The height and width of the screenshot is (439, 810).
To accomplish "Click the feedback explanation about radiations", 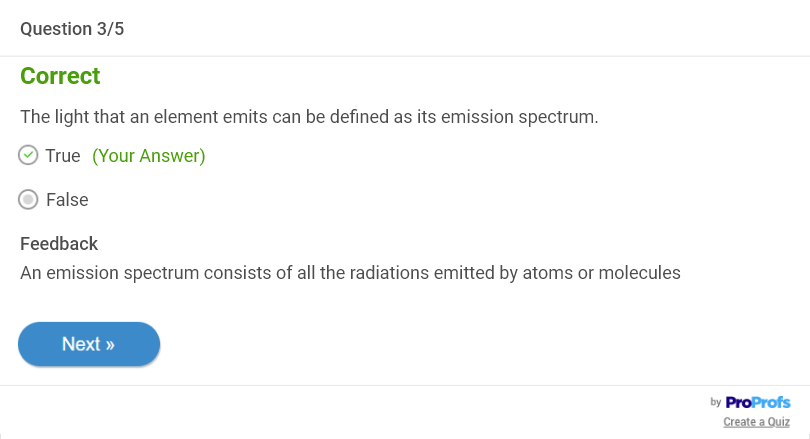I will click(350, 272).
